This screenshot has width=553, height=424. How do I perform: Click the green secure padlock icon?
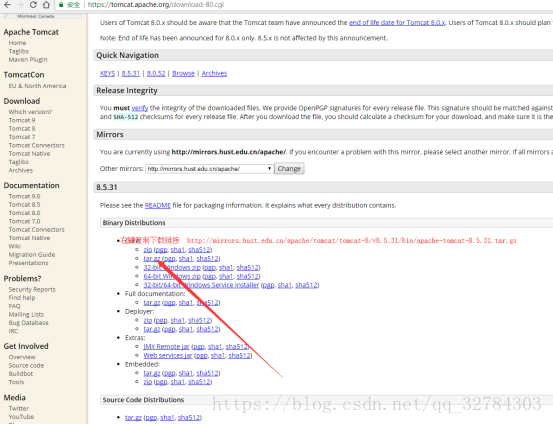61,5
